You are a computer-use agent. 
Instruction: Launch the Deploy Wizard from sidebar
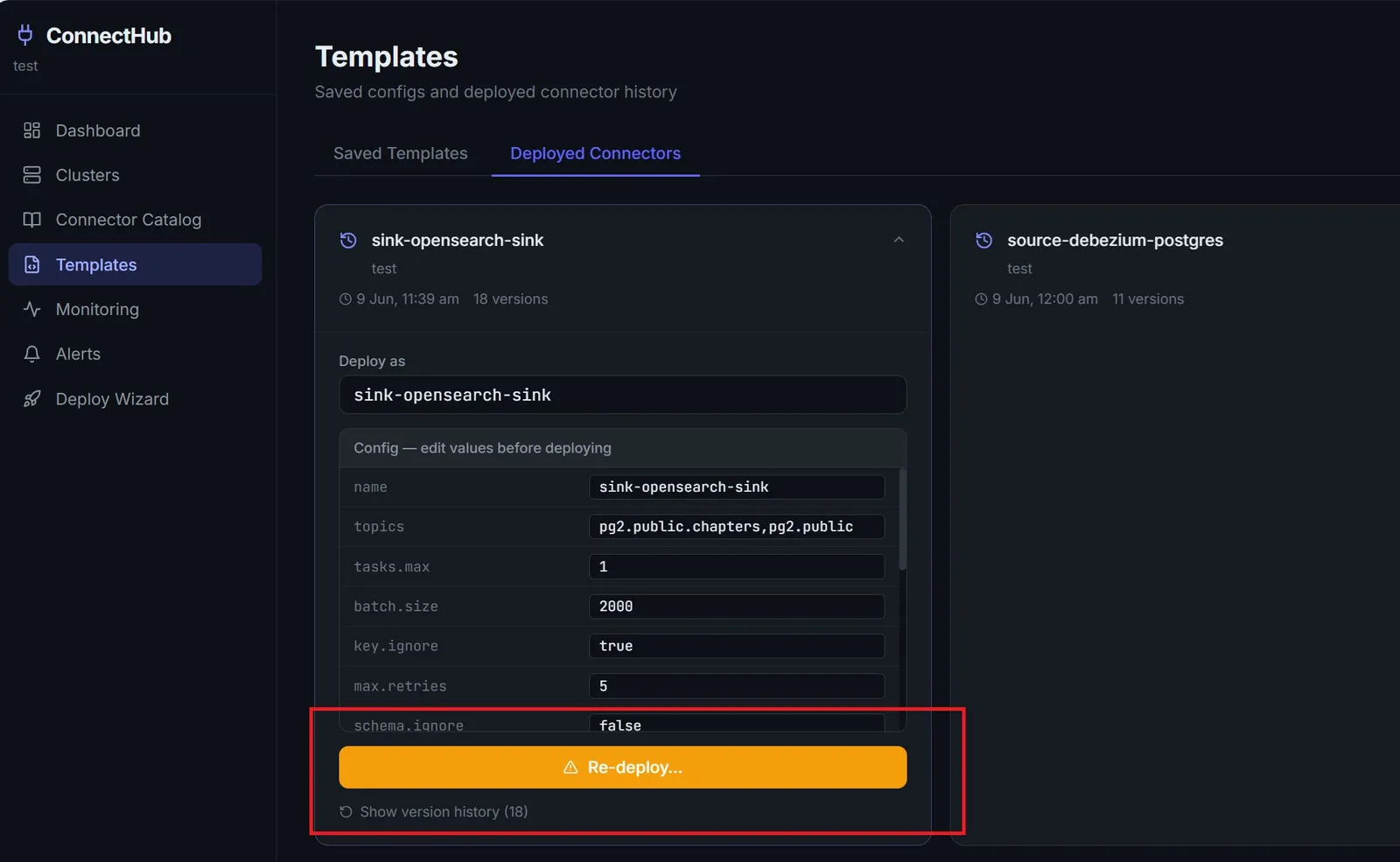coord(135,399)
